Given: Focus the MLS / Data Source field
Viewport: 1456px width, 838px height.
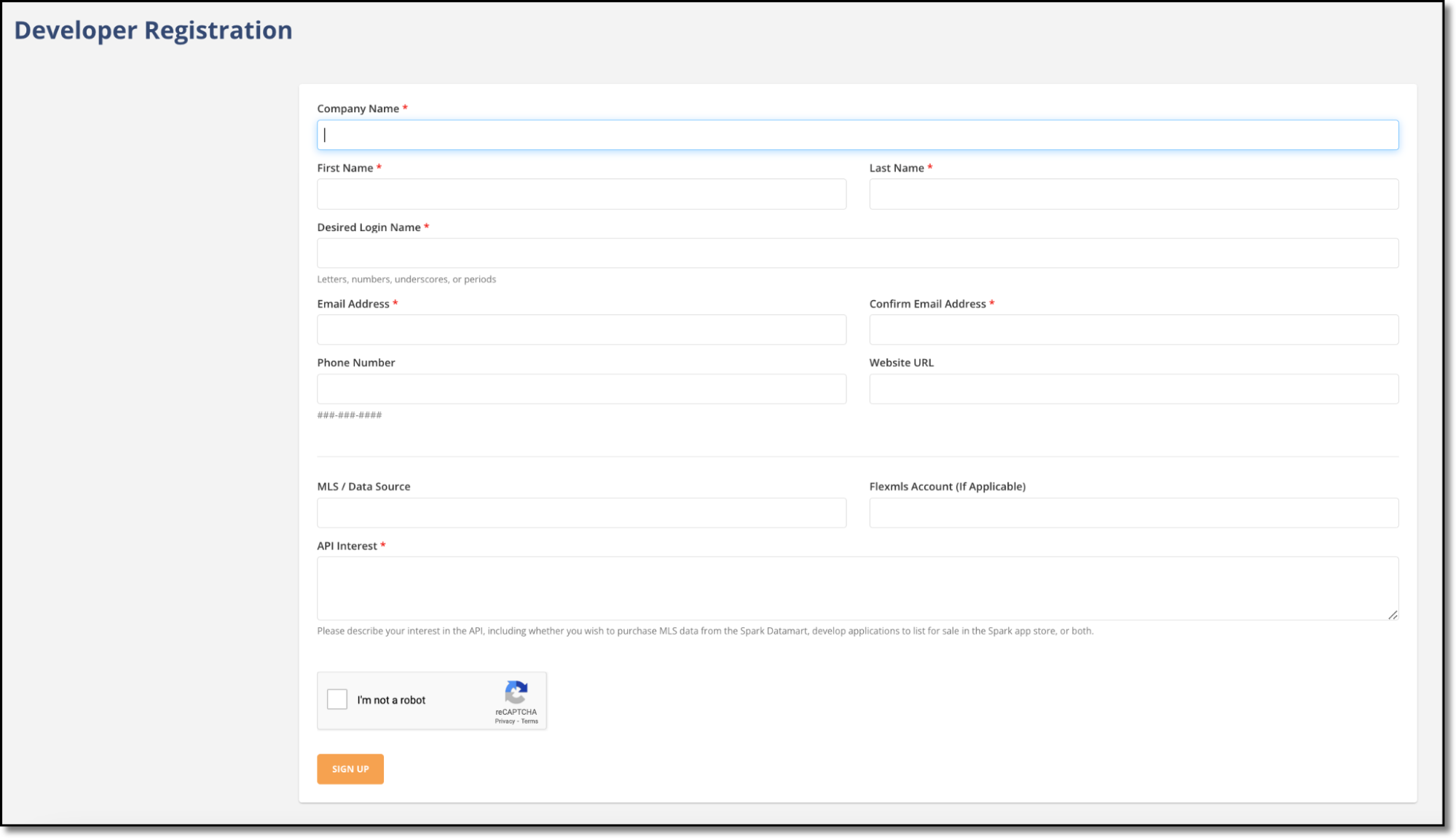Looking at the screenshot, I should pos(581,513).
